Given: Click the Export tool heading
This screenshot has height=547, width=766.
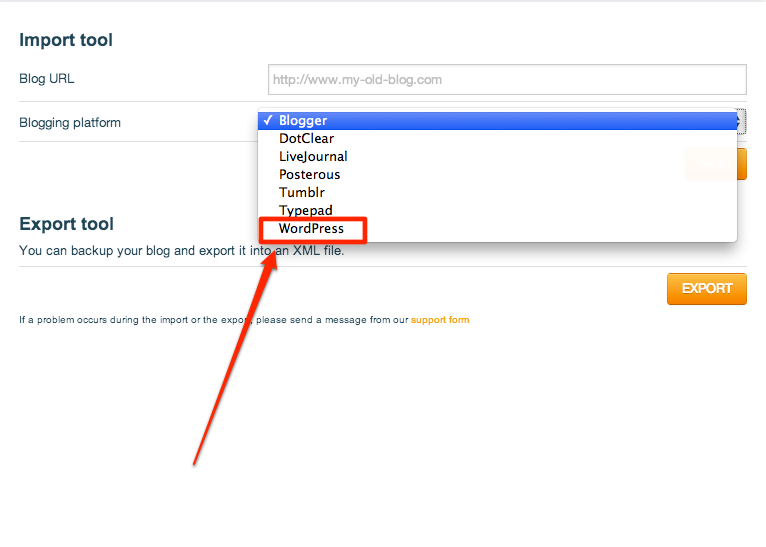Looking at the screenshot, I should click(x=66, y=224).
